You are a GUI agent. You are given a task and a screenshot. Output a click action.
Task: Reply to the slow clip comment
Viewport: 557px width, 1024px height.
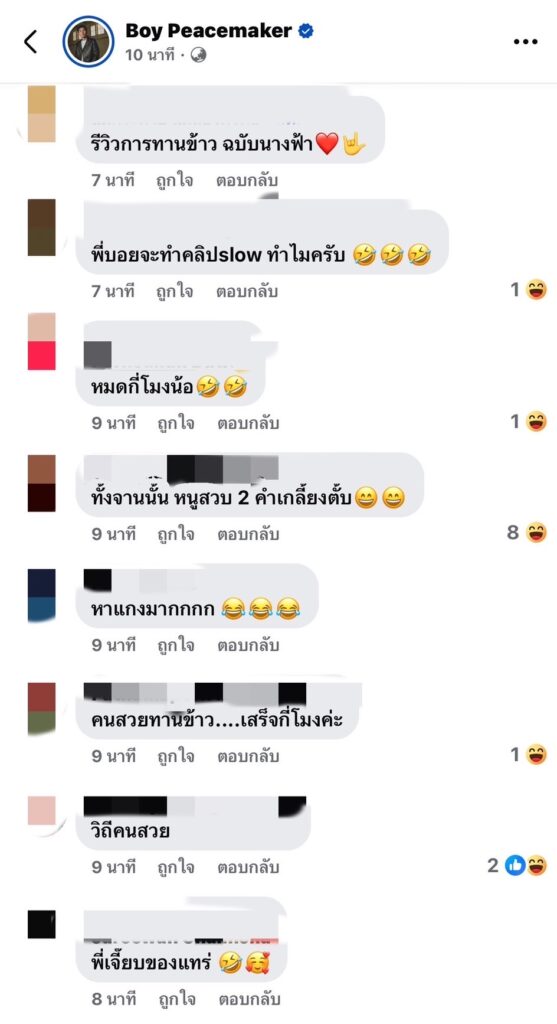pyautogui.click(x=247, y=291)
